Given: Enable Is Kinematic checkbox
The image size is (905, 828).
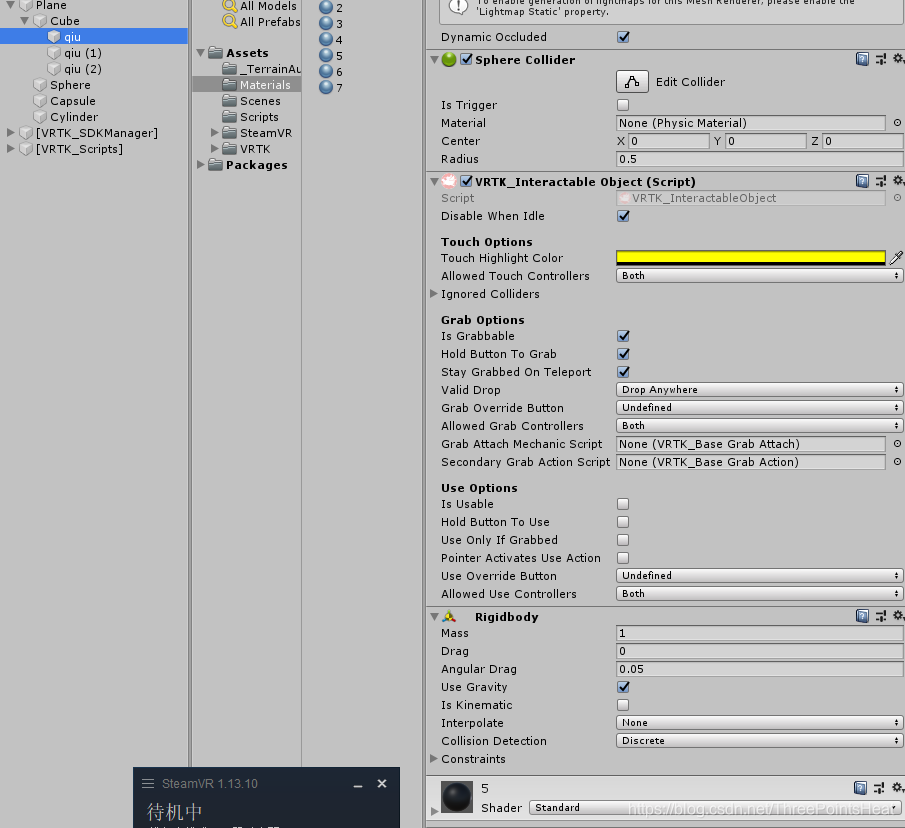Looking at the screenshot, I should [623, 705].
